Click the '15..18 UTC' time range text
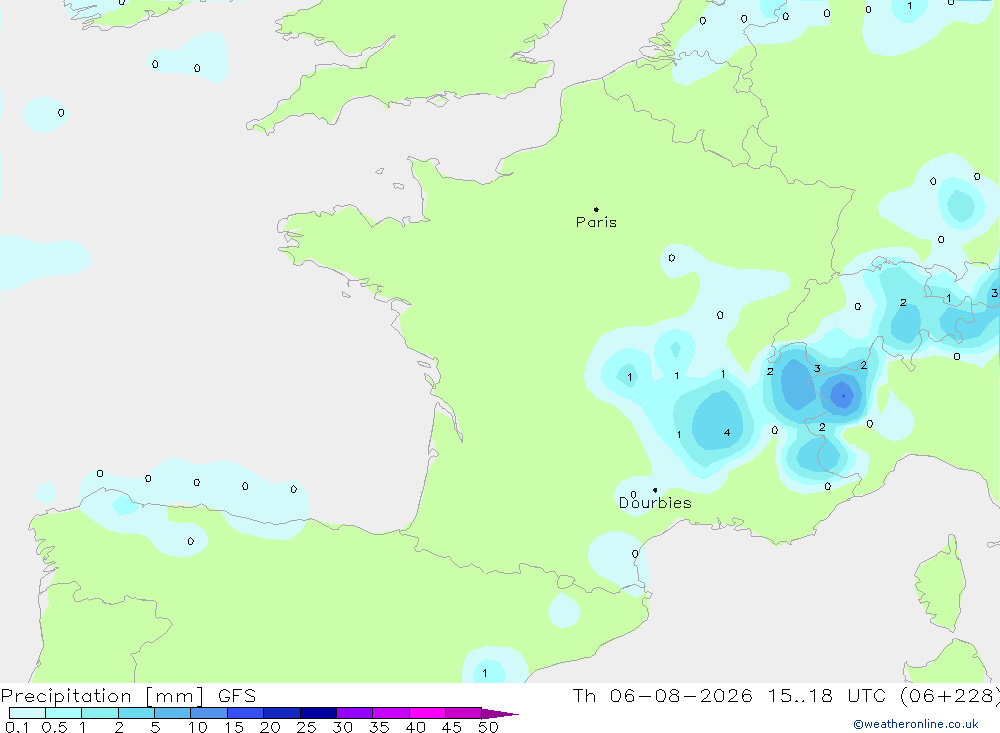 pos(827,696)
